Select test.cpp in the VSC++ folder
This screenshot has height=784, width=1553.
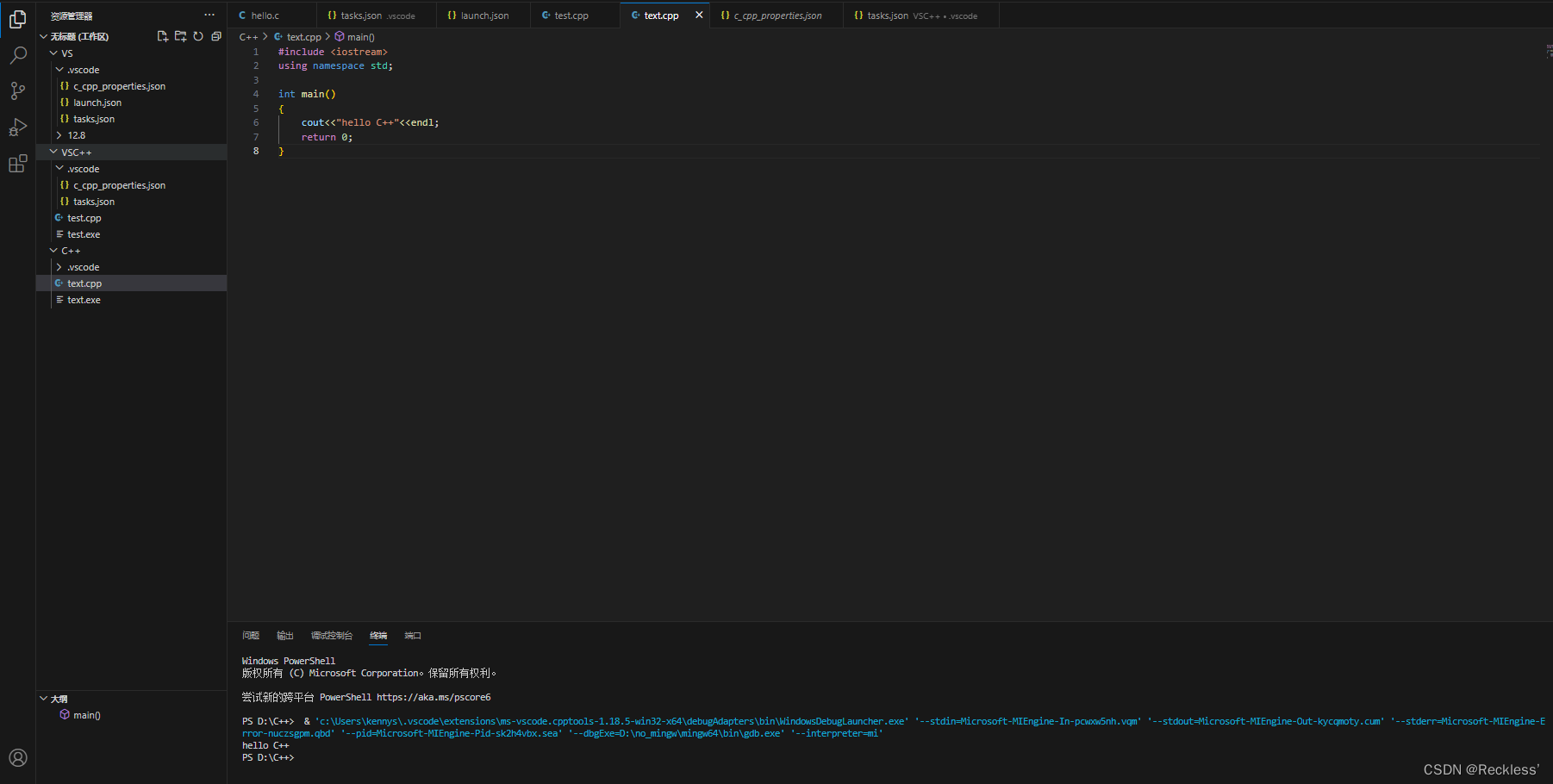click(x=84, y=217)
